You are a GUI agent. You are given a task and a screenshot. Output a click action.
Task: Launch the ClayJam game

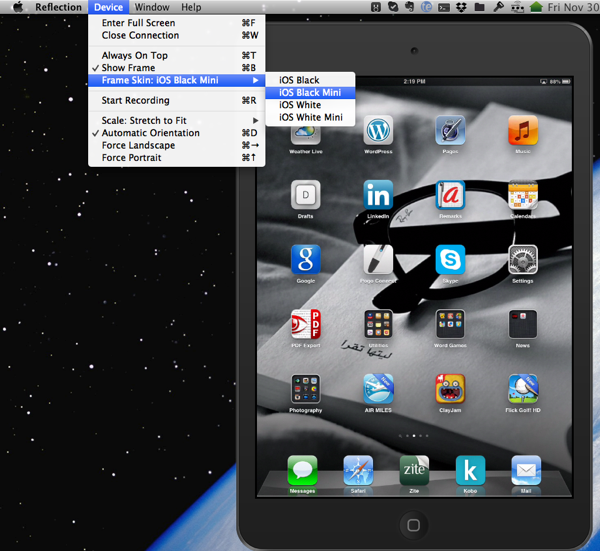450,389
